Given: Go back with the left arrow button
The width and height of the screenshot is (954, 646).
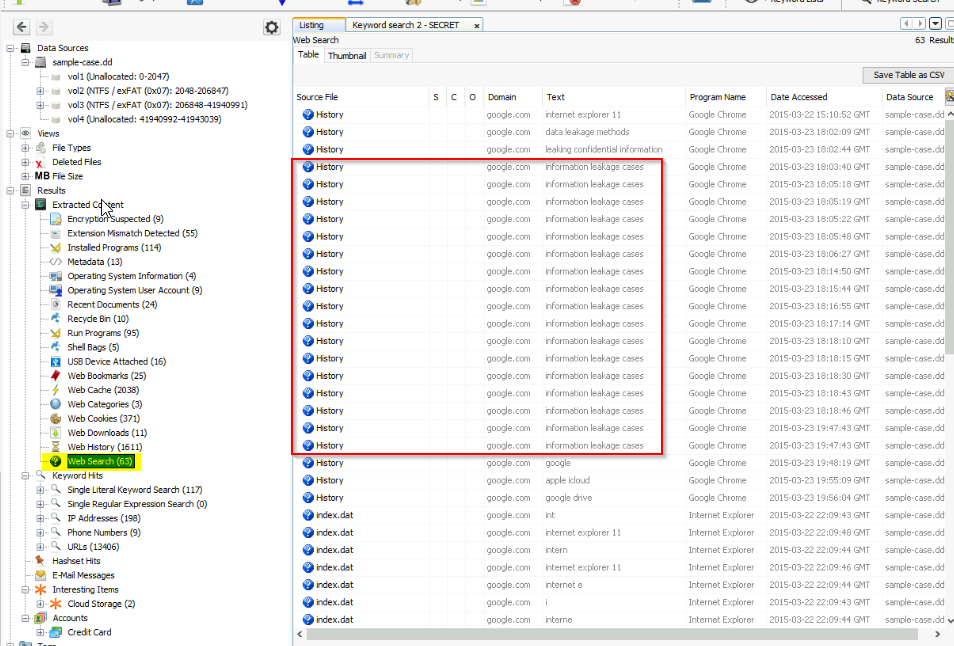Looking at the screenshot, I should click(x=22, y=27).
